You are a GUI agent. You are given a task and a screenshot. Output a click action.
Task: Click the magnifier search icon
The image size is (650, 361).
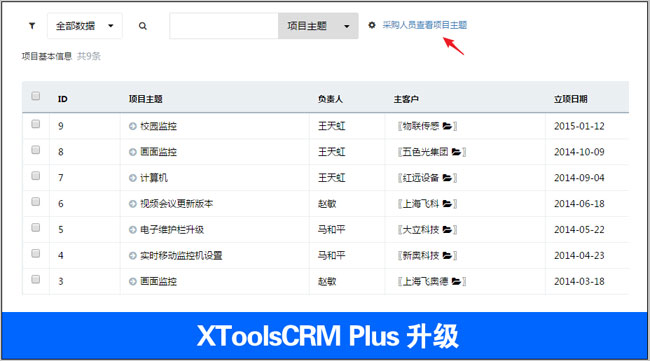143,26
